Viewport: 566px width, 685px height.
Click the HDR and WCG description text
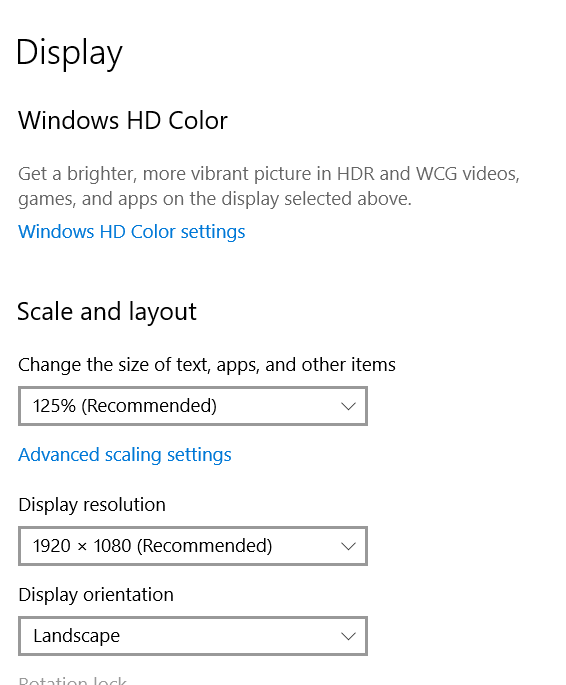[269, 186]
